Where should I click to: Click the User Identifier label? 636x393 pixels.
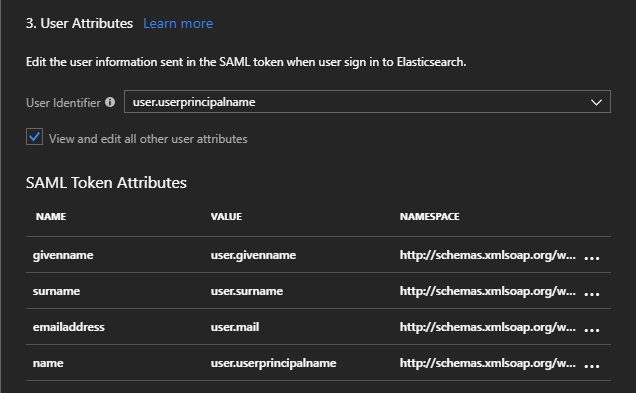point(63,103)
